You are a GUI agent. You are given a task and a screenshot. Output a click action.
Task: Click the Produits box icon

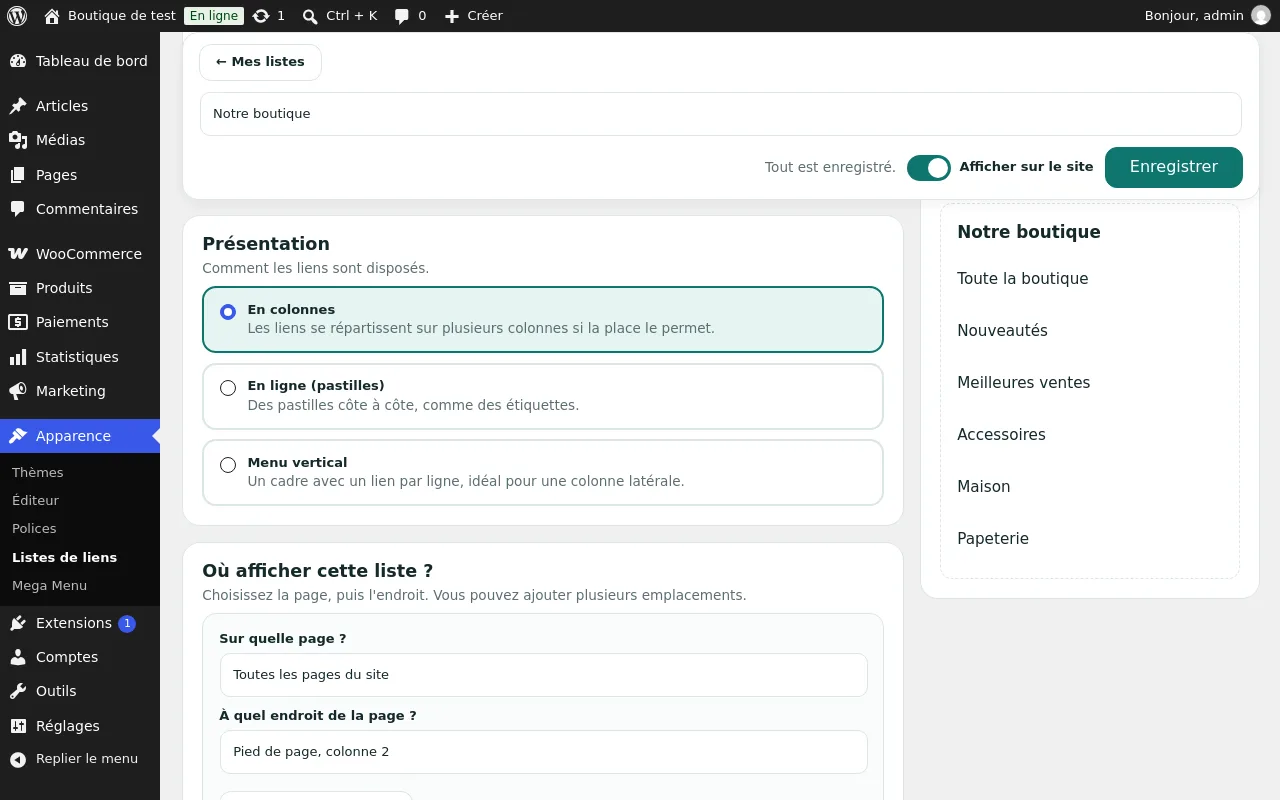point(18,288)
